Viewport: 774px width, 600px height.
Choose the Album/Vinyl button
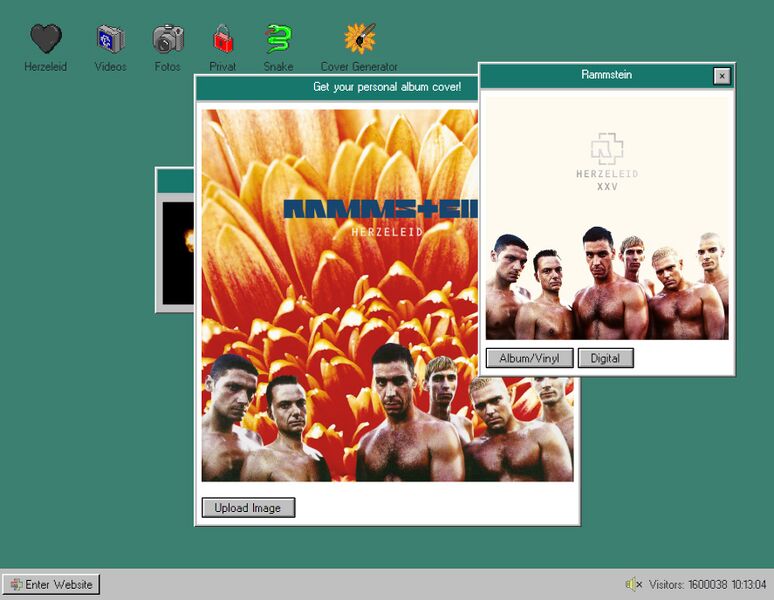pyautogui.click(x=530, y=358)
